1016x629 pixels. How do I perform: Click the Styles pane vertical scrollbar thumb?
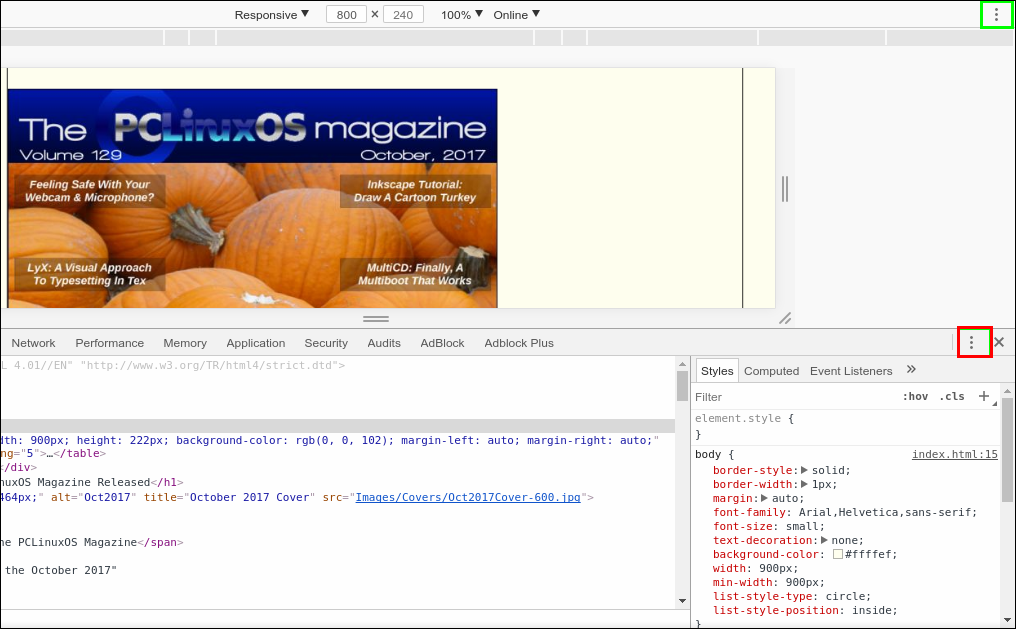pyautogui.click(x=1007, y=450)
